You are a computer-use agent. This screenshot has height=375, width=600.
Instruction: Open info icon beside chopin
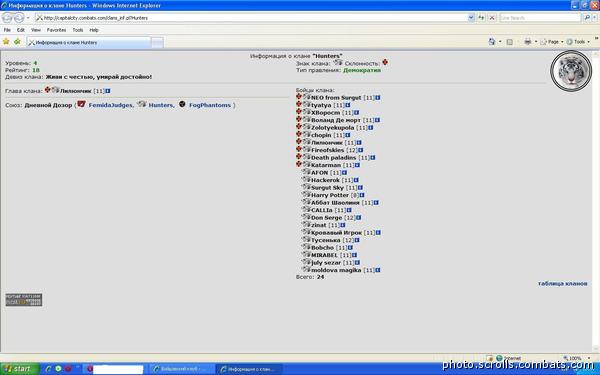point(347,135)
